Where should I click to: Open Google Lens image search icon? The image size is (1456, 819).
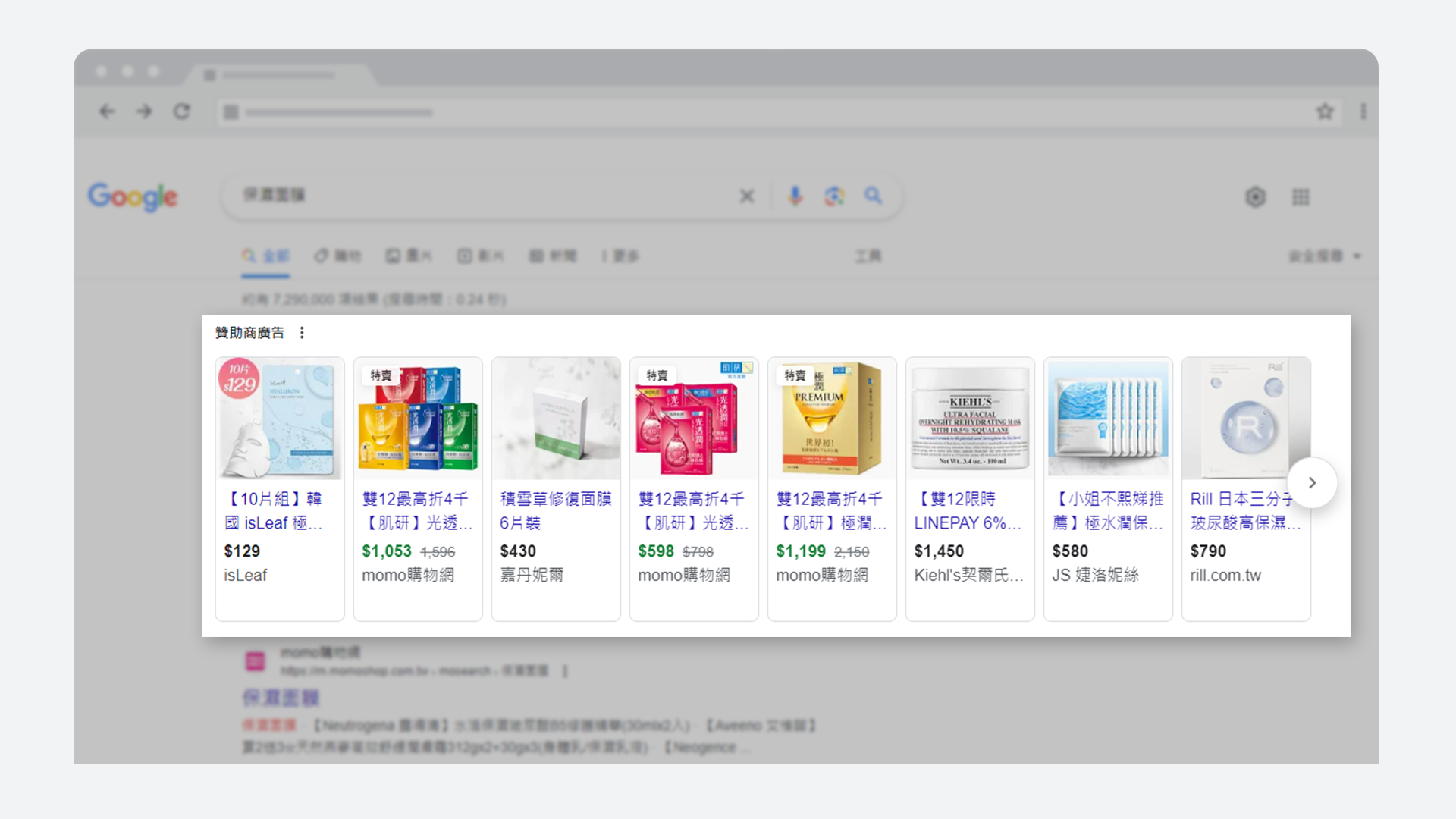point(834,196)
